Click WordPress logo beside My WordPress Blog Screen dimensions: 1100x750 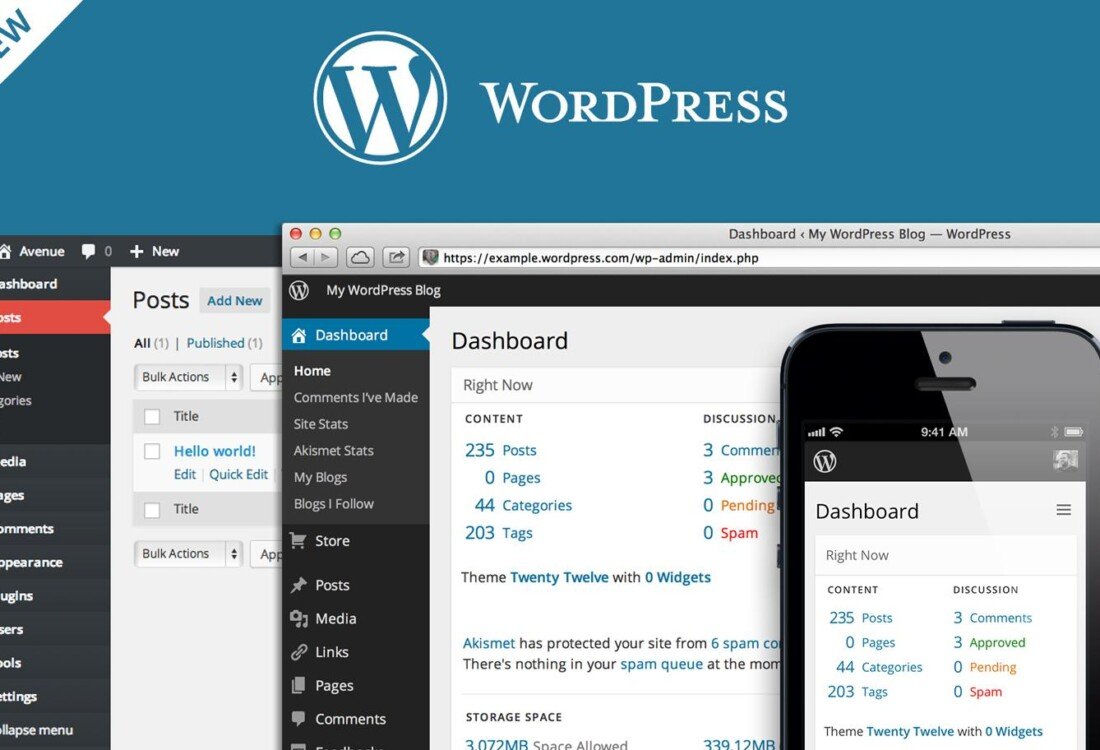click(299, 290)
